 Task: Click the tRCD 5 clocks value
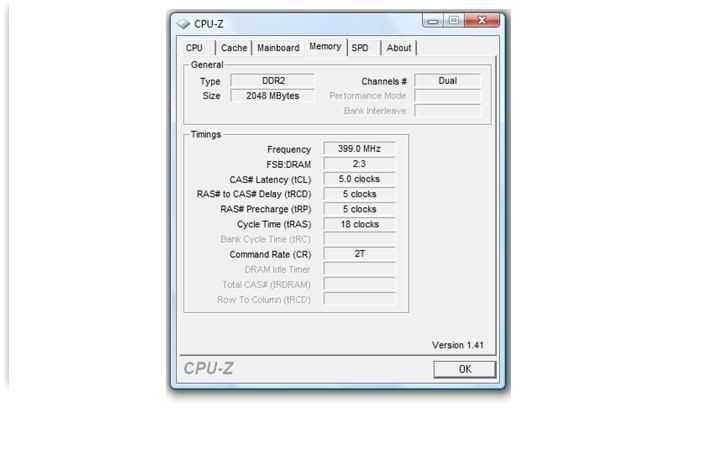(x=359, y=194)
